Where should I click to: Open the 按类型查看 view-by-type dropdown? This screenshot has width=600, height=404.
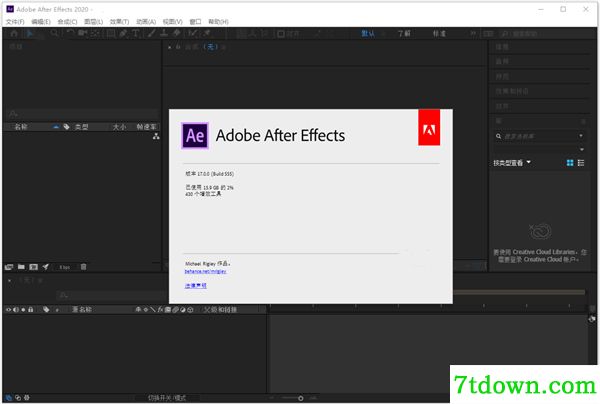[512, 163]
